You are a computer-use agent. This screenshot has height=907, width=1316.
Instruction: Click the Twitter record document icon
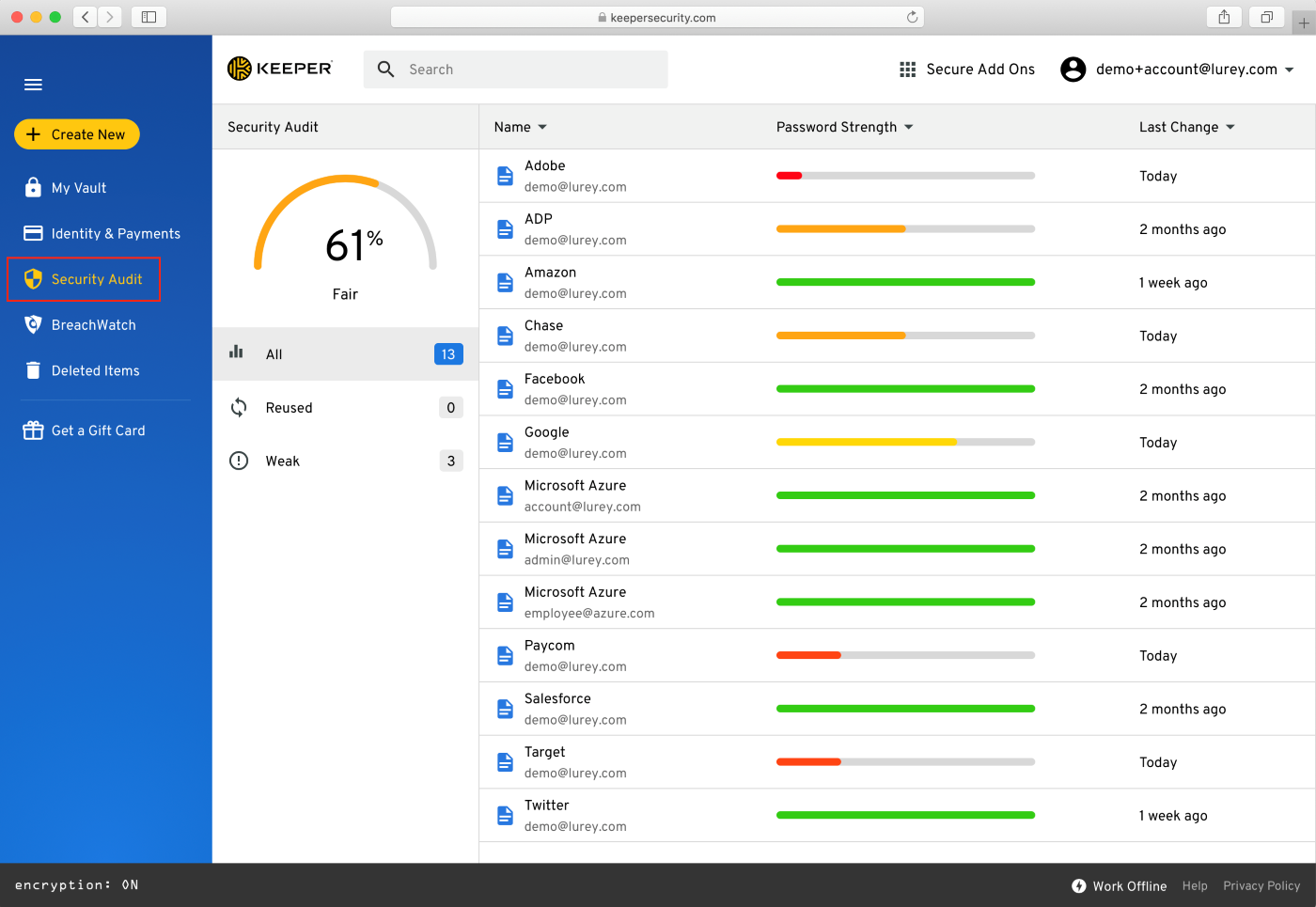pyautogui.click(x=505, y=816)
